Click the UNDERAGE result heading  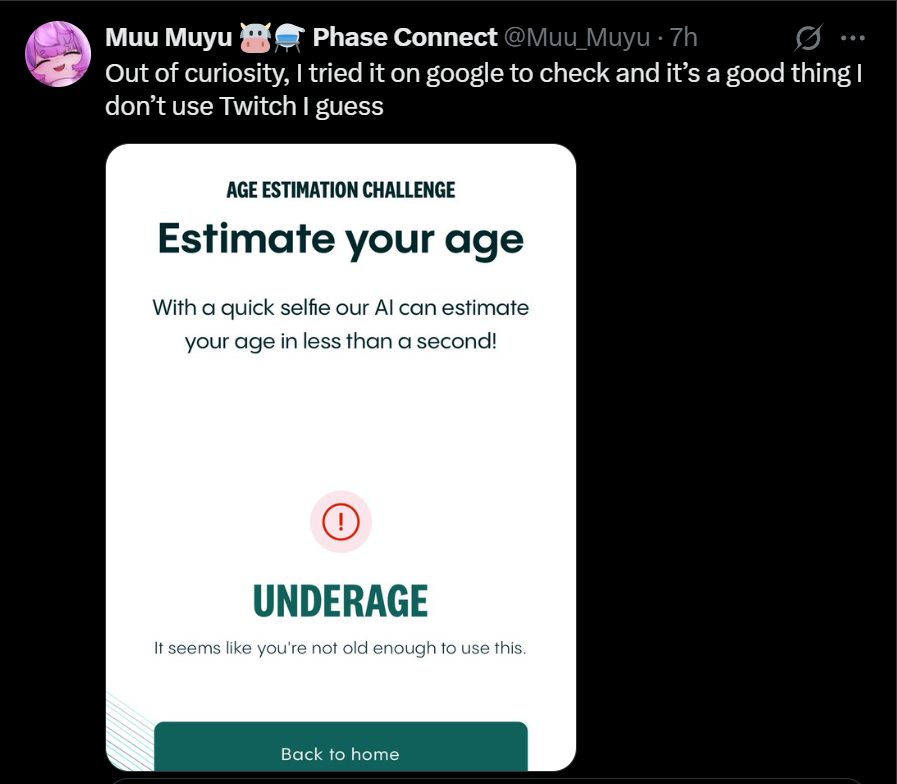(x=340, y=601)
